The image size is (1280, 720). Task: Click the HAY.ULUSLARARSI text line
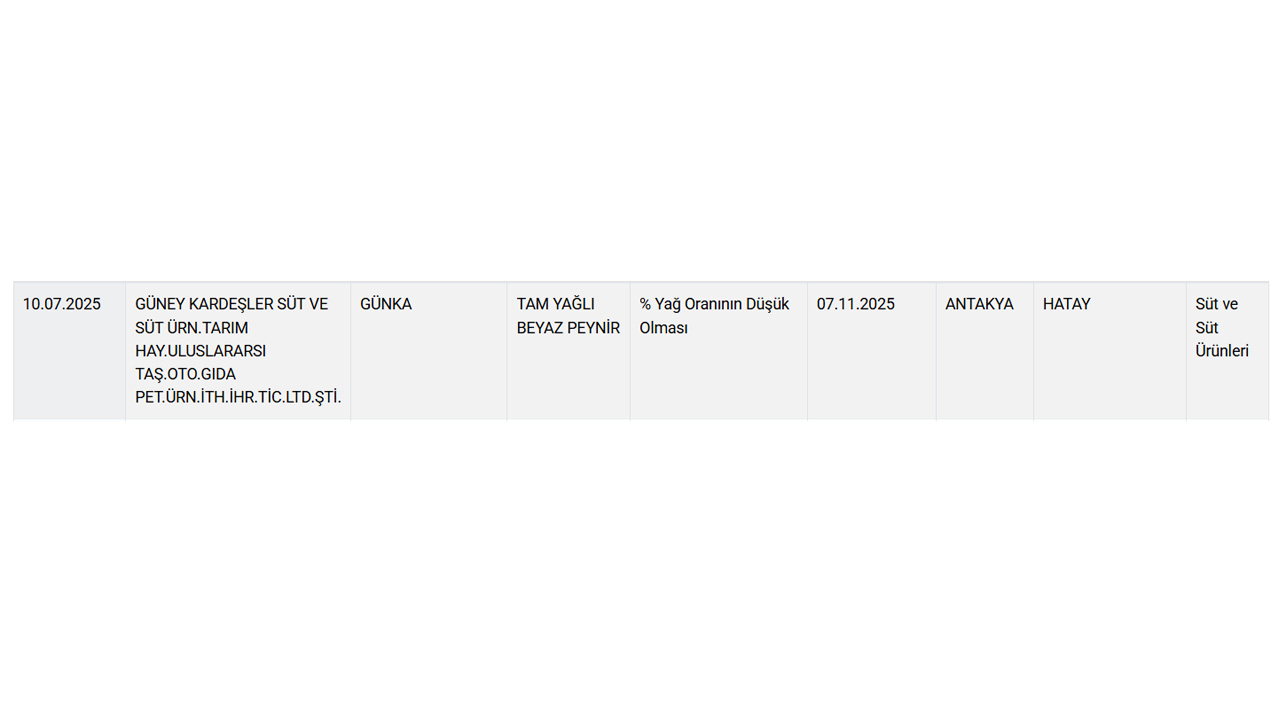(x=200, y=351)
